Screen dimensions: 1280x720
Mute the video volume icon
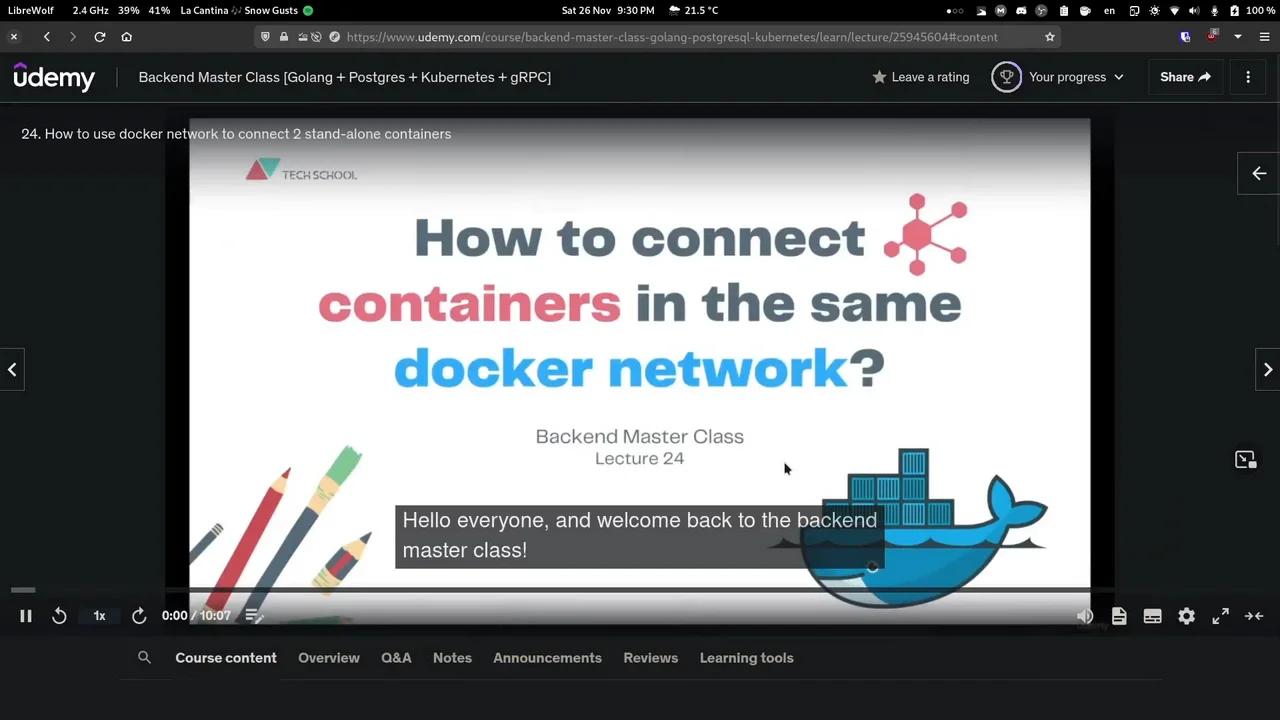point(1085,615)
